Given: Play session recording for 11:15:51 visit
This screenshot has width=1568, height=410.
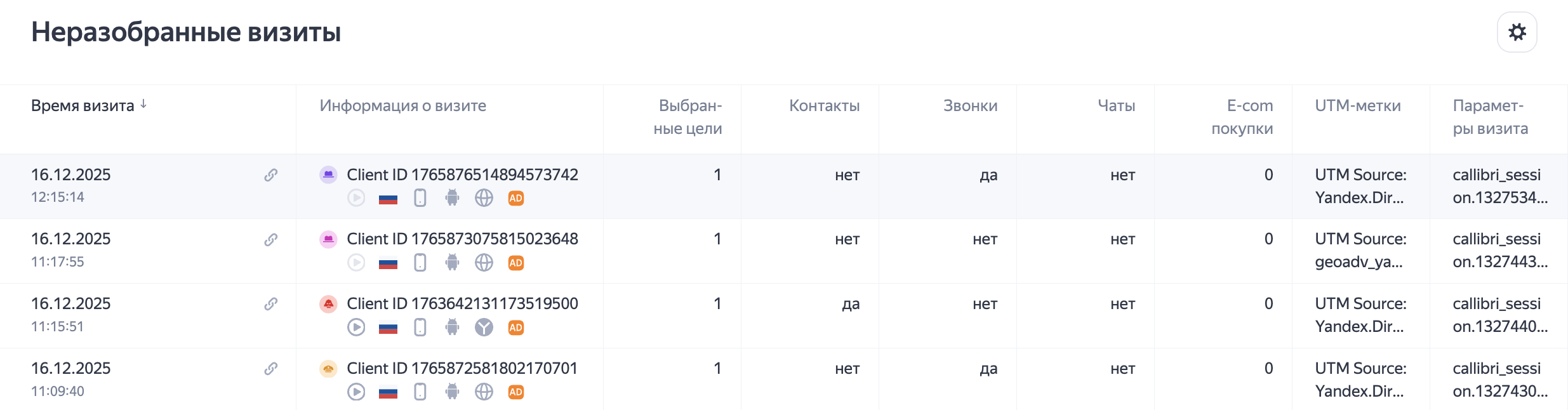Looking at the screenshot, I should click(356, 327).
